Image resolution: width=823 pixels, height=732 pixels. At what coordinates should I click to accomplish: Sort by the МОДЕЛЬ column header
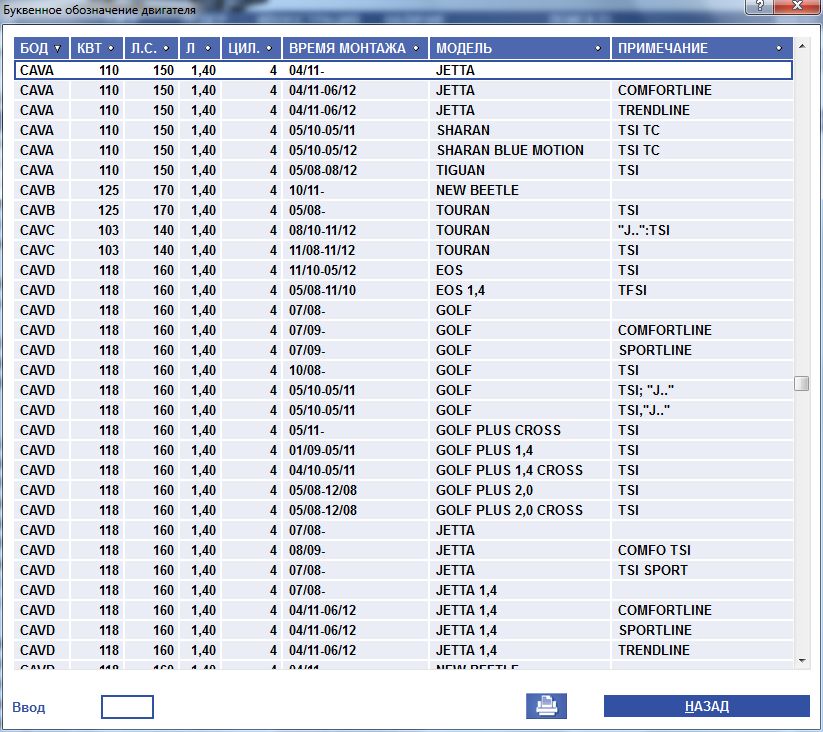pyautogui.click(x=520, y=48)
